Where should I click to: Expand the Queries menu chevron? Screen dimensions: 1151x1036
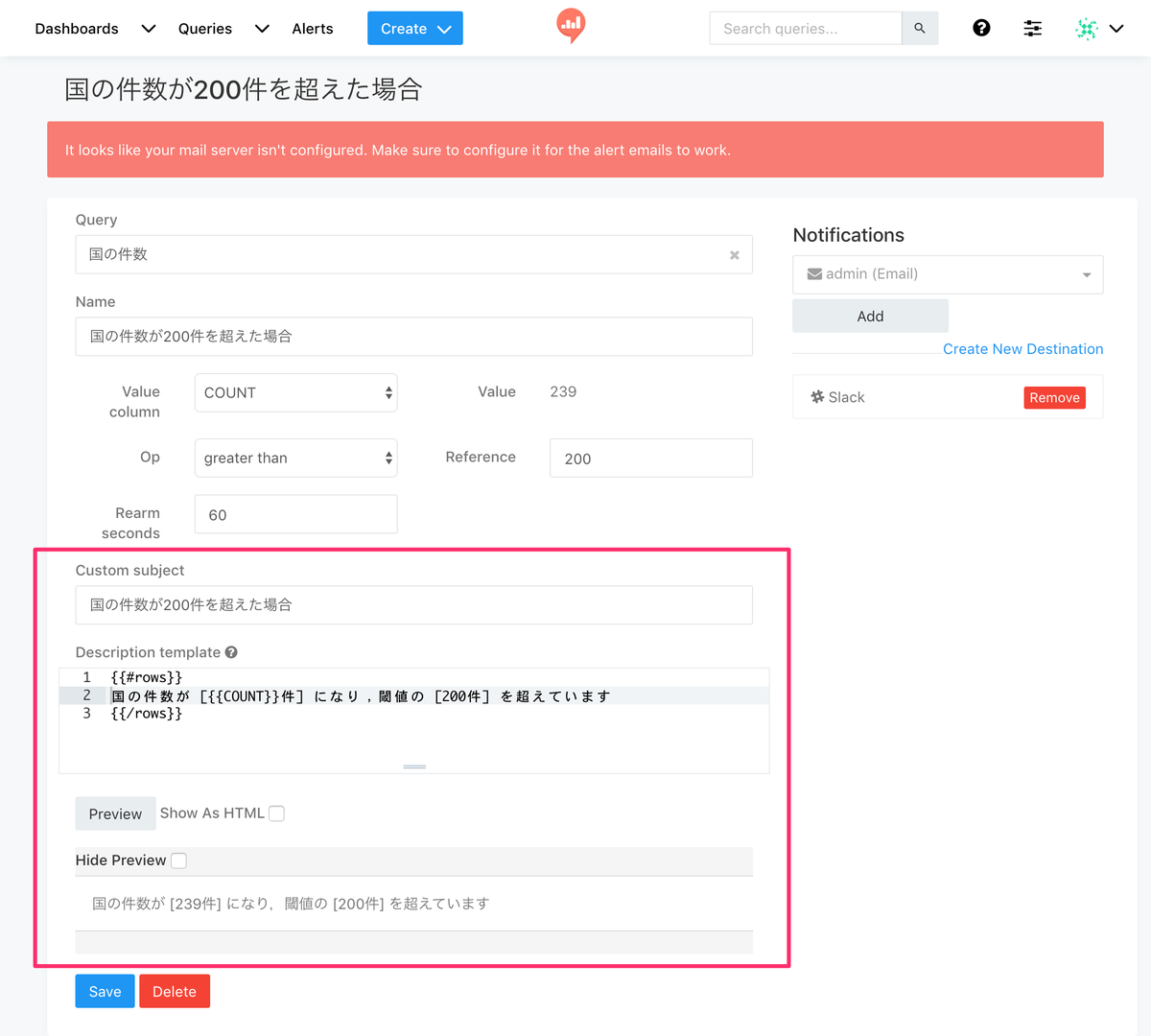[x=262, y=29]
